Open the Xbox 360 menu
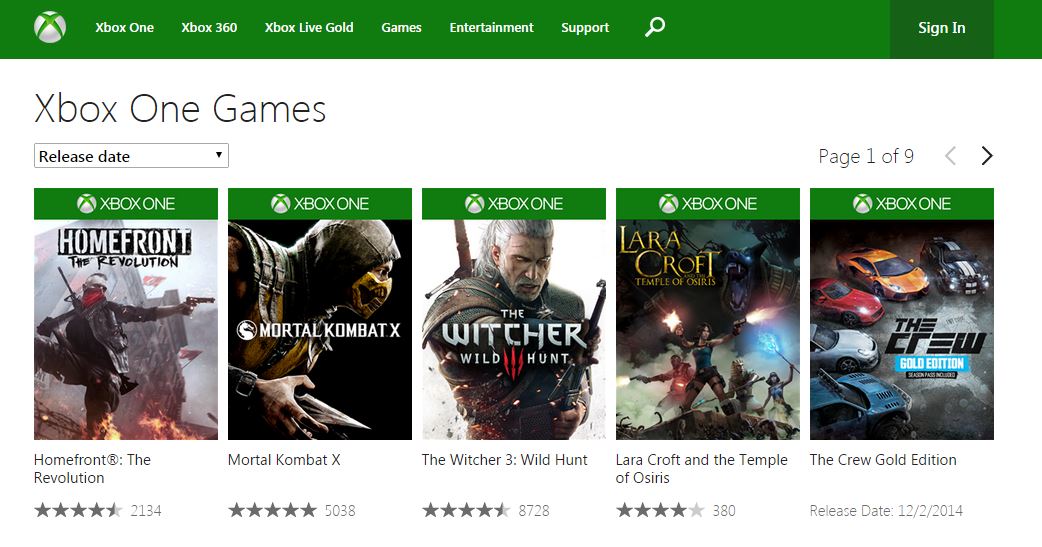The width and height of the screenshot is (1042, 547). 209,28
